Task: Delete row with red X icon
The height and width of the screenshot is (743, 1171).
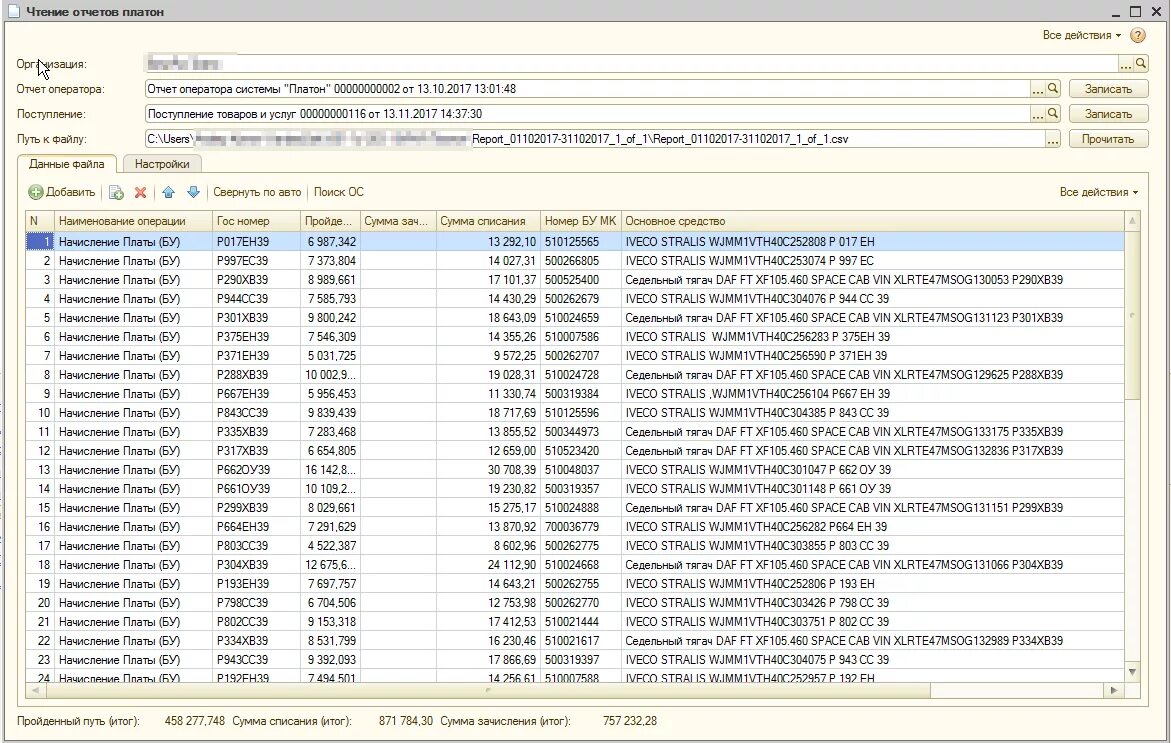Action: point(140,192)
